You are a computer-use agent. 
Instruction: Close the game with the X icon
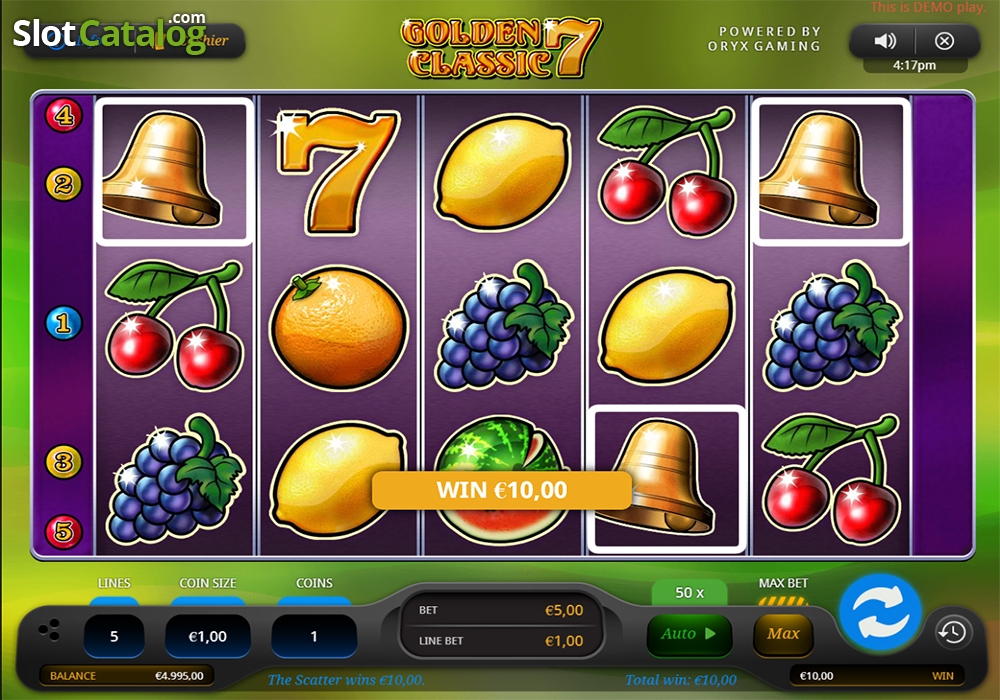tap(944, 41)
